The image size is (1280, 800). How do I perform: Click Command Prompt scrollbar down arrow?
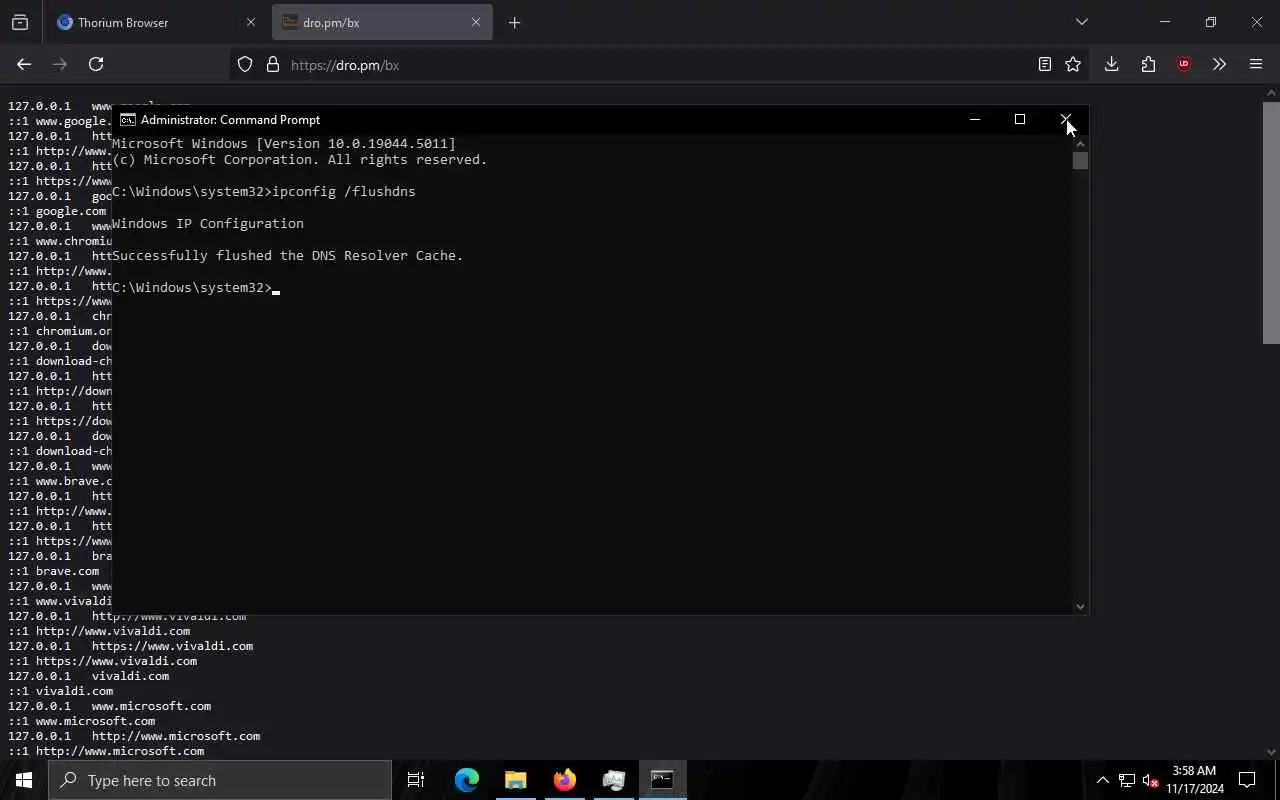pos(1080,606)
